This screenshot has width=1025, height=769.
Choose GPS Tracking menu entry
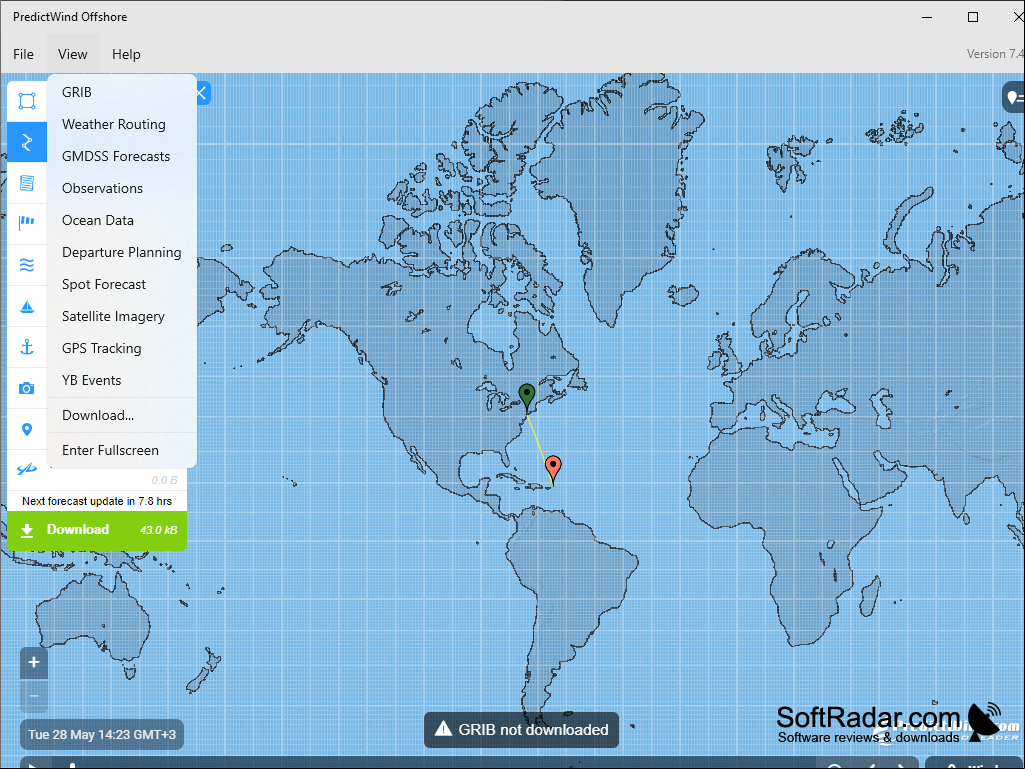click(122, 349)
